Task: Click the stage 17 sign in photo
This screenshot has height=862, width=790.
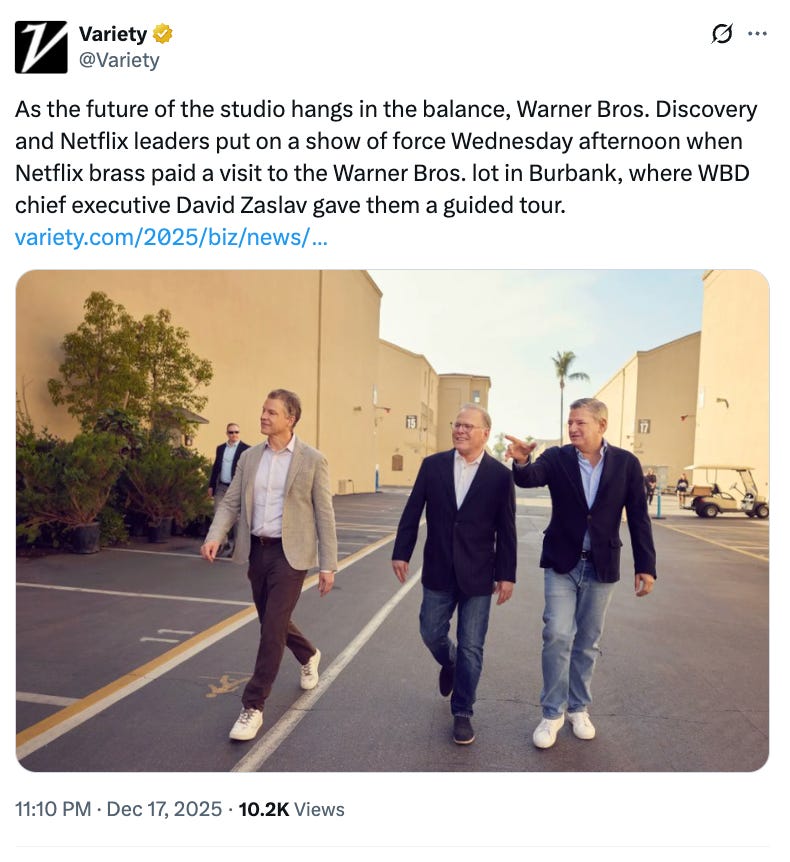Action: tap(644, 426)
